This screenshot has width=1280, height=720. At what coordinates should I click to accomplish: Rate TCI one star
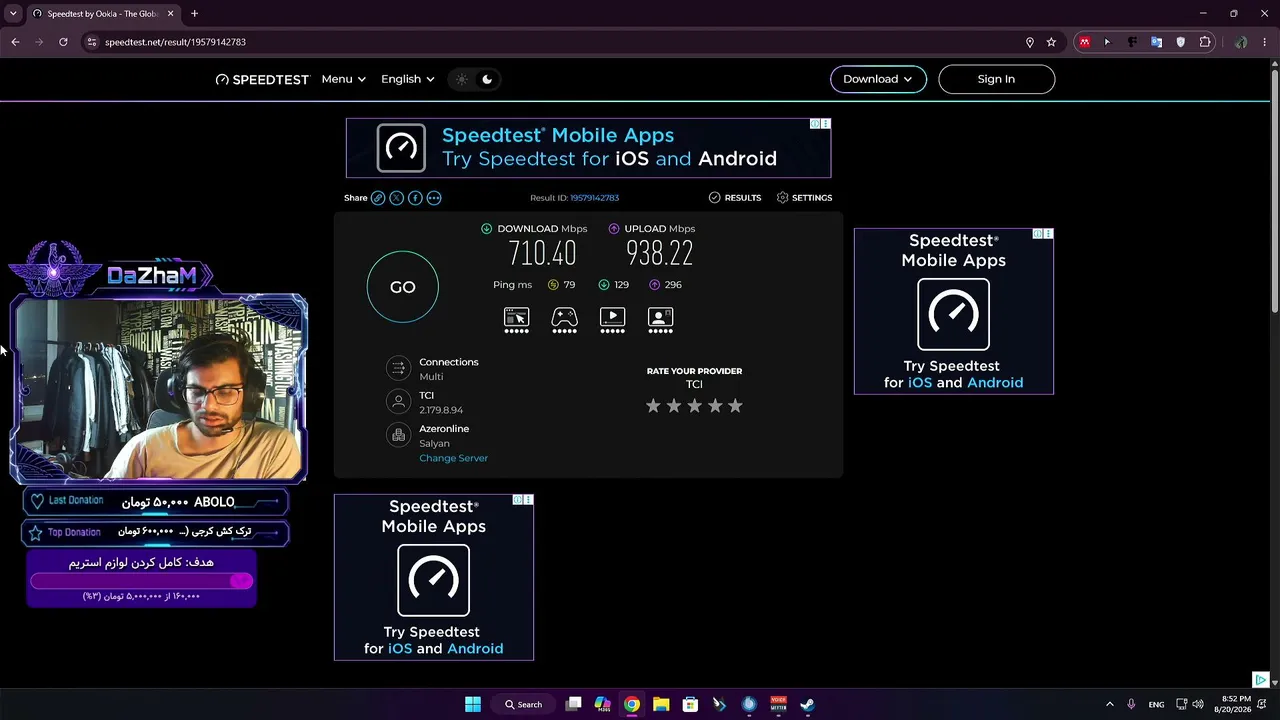pos(653,406)
